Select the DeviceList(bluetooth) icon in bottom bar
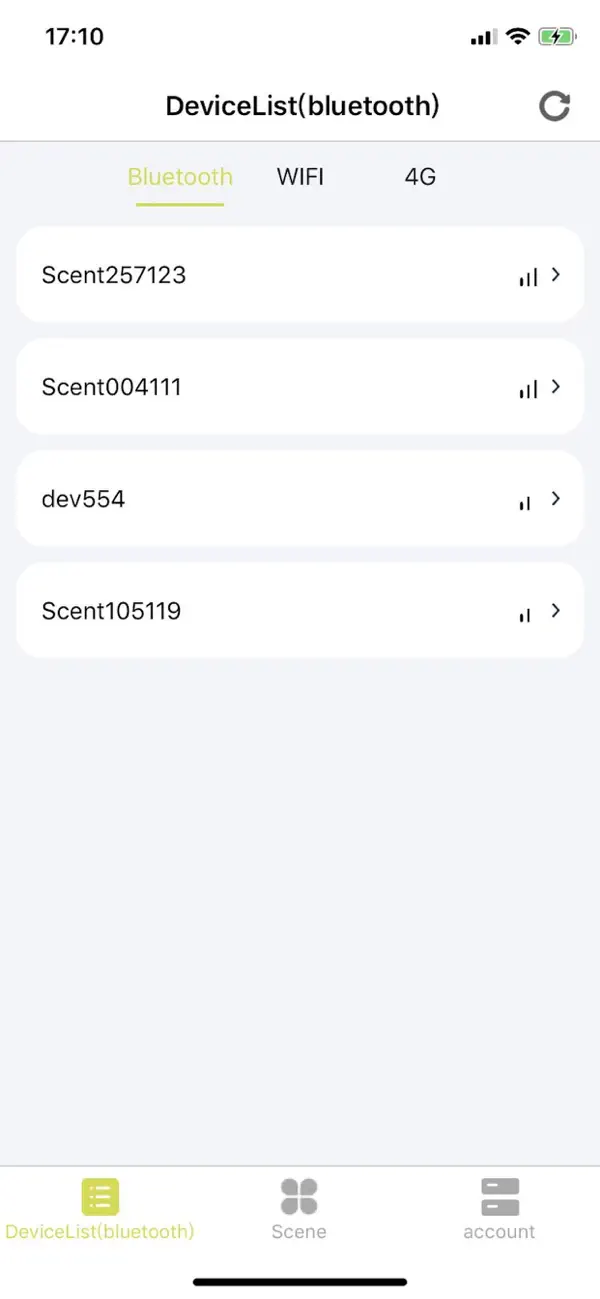The image size is (600, 1299). pos(99,1196)
